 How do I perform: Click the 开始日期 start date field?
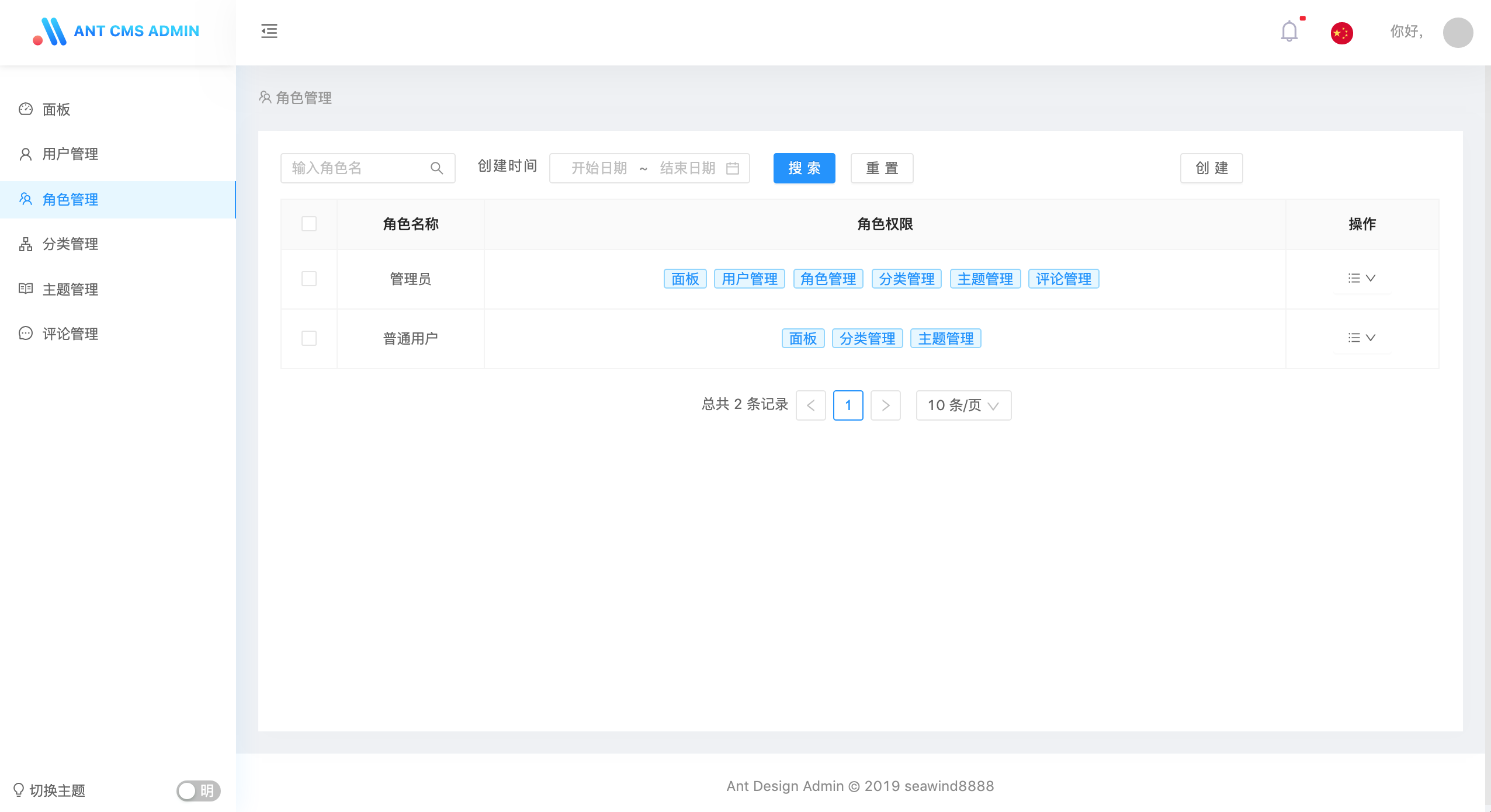(599, 168)
